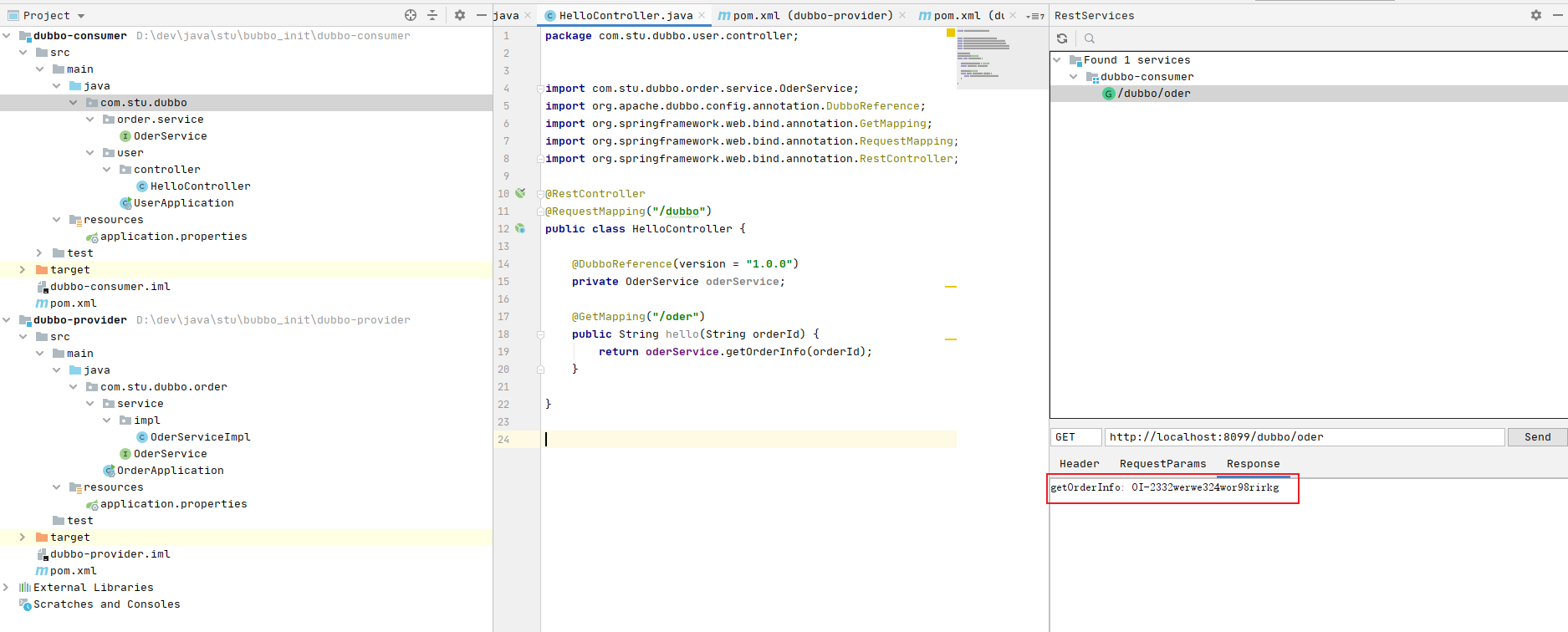Close the HelloController.java tab
The width and height of the screenshot is (1568, 632).
coord(702,15)
